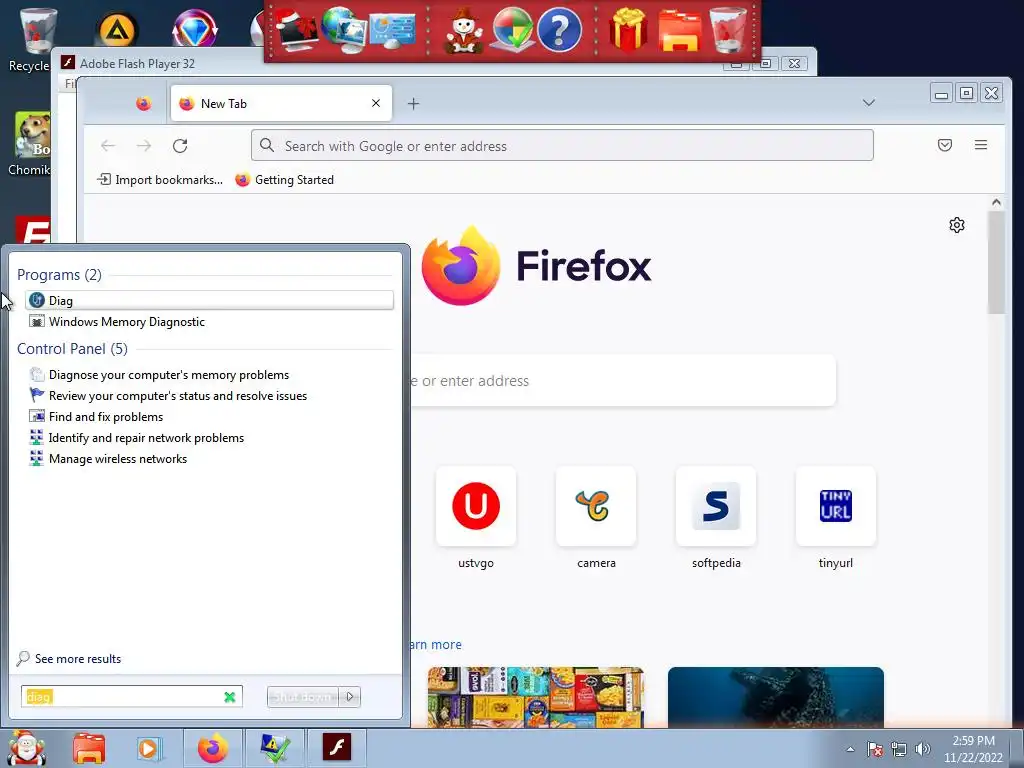Screen dimensions: 1024x768
Task: Select the New Tab tab
Action: (x=281, y=103)
